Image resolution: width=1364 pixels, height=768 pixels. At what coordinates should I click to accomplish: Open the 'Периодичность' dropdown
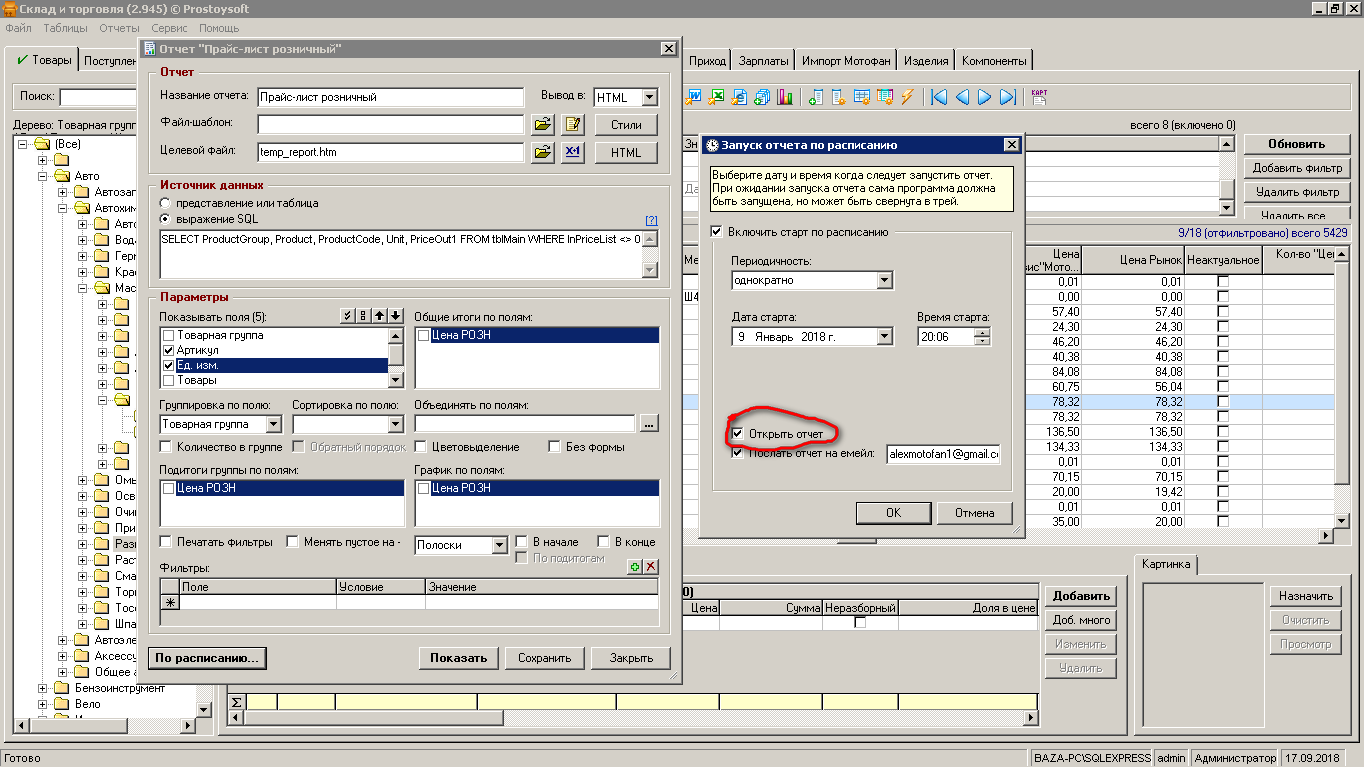pos(884,281)
